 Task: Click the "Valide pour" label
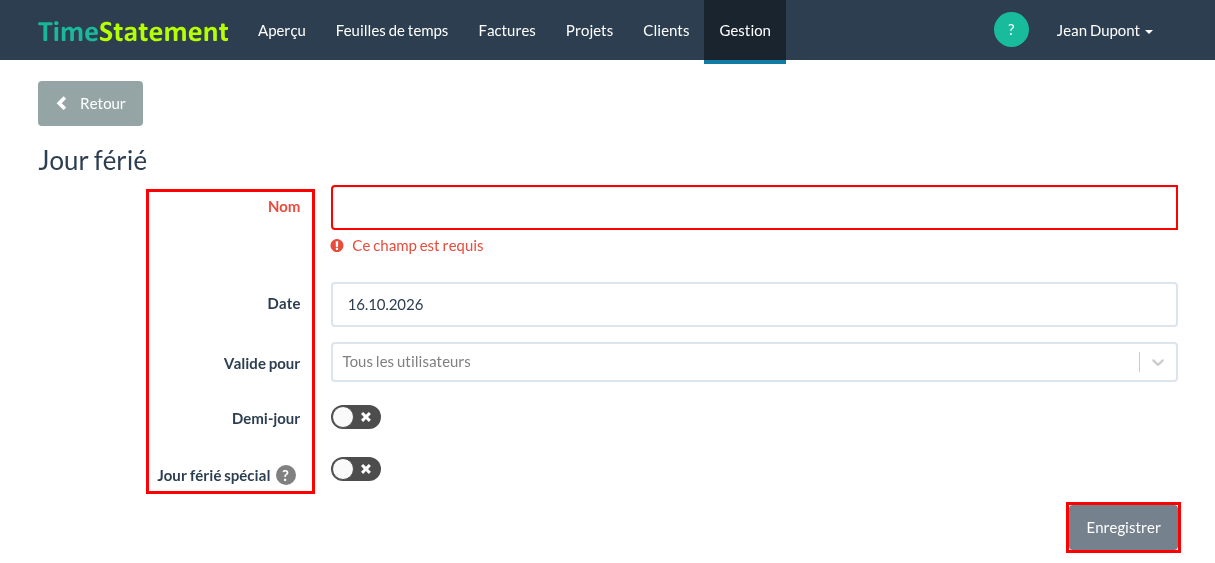pyautogui.click(x=262, y=364)
